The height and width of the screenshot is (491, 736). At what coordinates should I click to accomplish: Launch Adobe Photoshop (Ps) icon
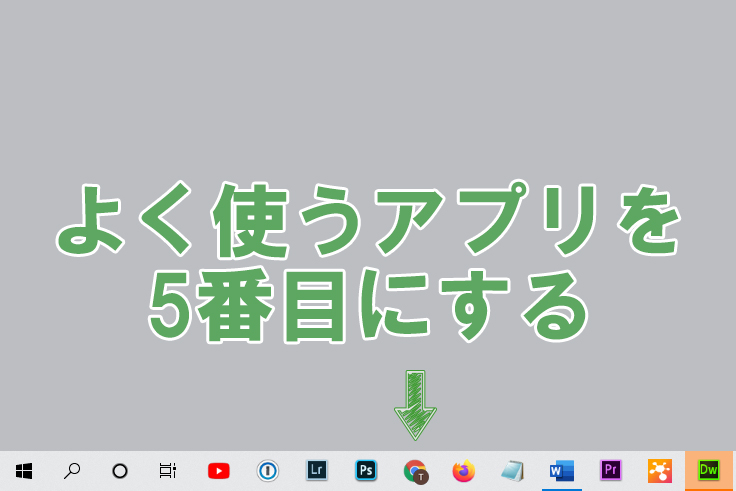click(x=366, y=470)
